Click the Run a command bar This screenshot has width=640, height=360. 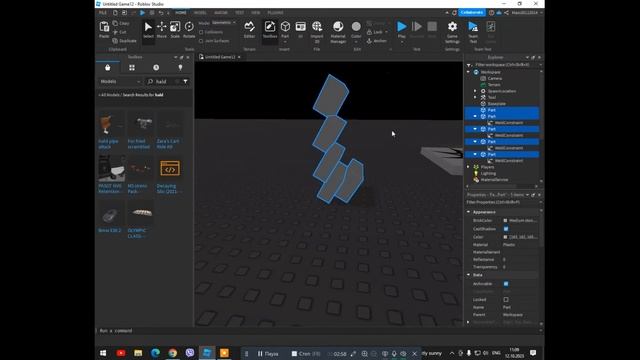(x=318, y=331)
